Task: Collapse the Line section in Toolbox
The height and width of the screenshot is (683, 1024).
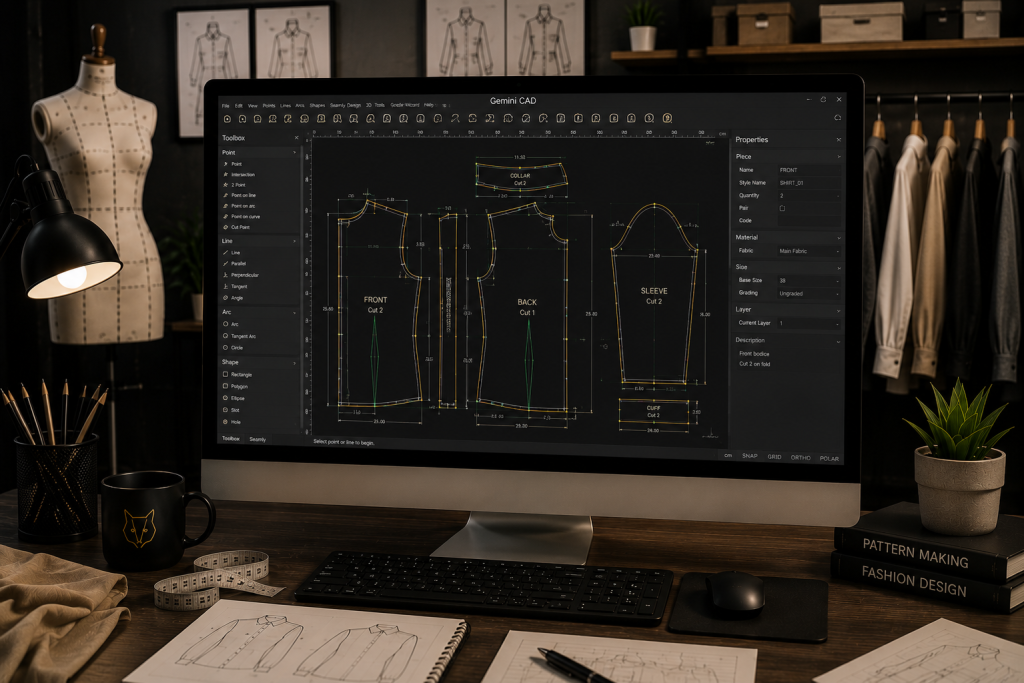Action: point(295,242)
